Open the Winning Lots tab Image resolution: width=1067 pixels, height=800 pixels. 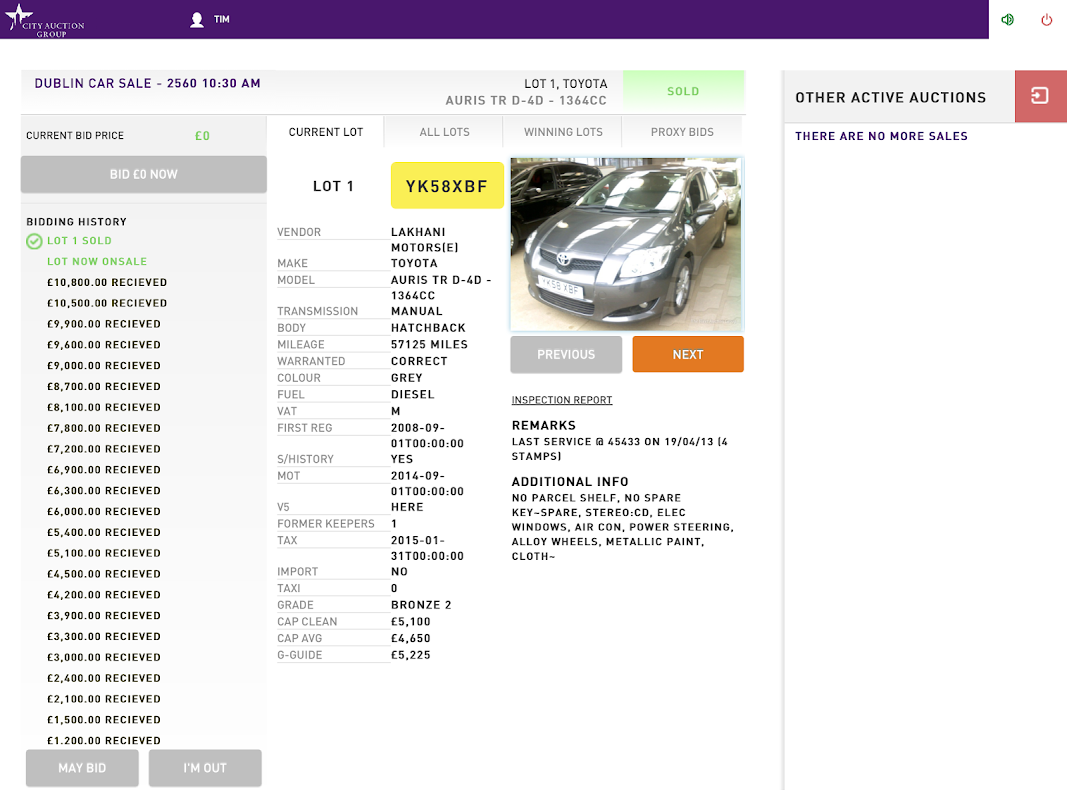pos(563,132)
